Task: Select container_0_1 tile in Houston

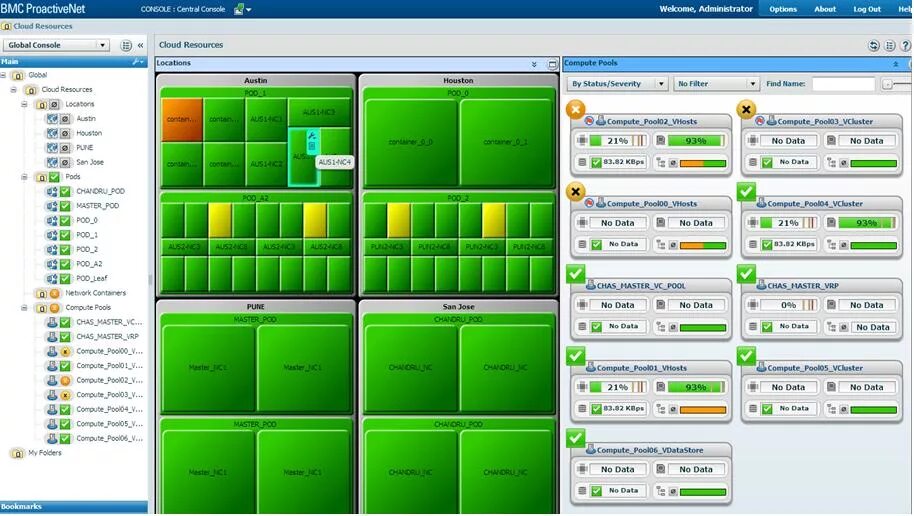Action: coord(505,142)
